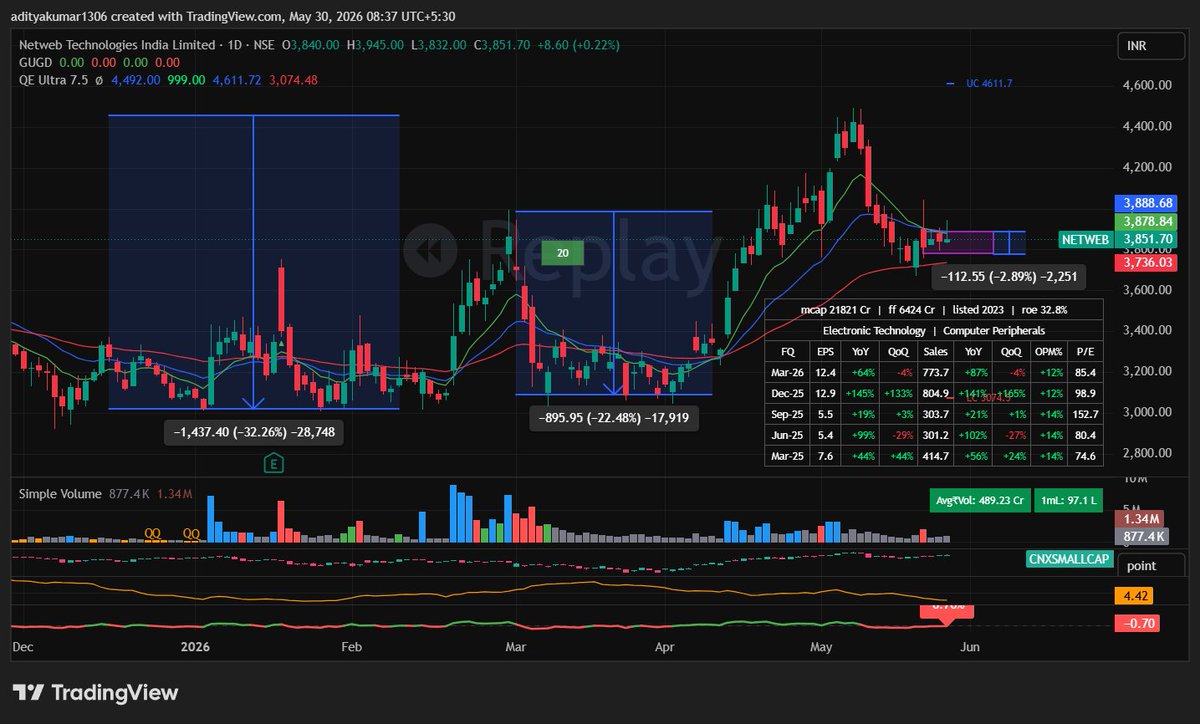Click the Jun-25 quarter row label
The height and width of the screenshot is (724, 1200).
tap(788, 435)
